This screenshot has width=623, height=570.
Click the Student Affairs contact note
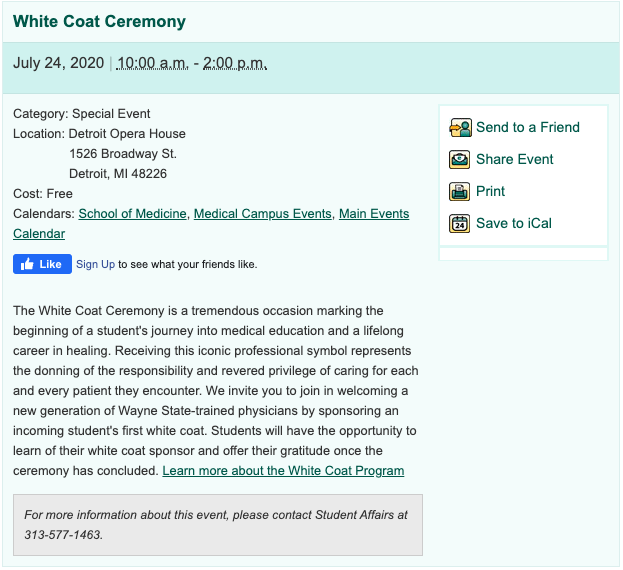[216, 524]
